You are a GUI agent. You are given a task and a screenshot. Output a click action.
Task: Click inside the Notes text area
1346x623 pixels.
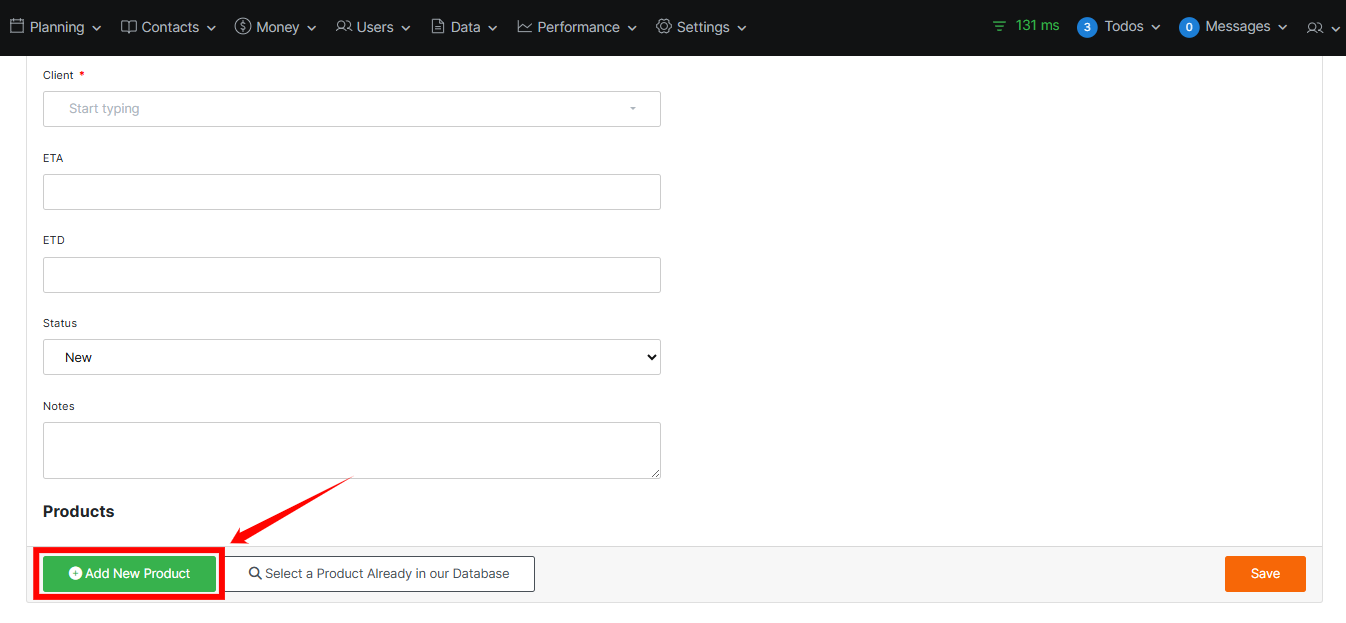click(x=351, y=449)
